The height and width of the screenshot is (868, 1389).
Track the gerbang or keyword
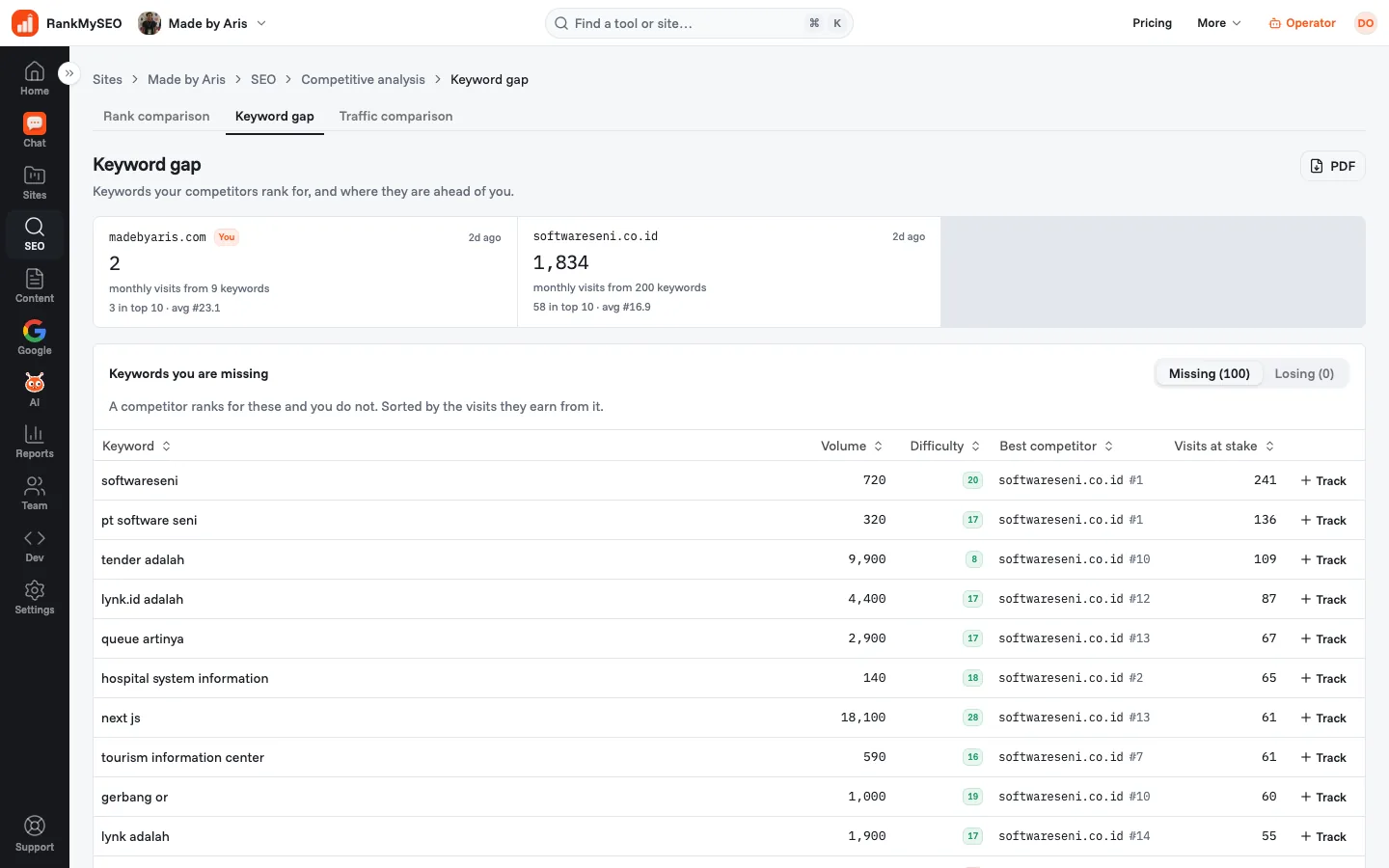point(1323,797)
